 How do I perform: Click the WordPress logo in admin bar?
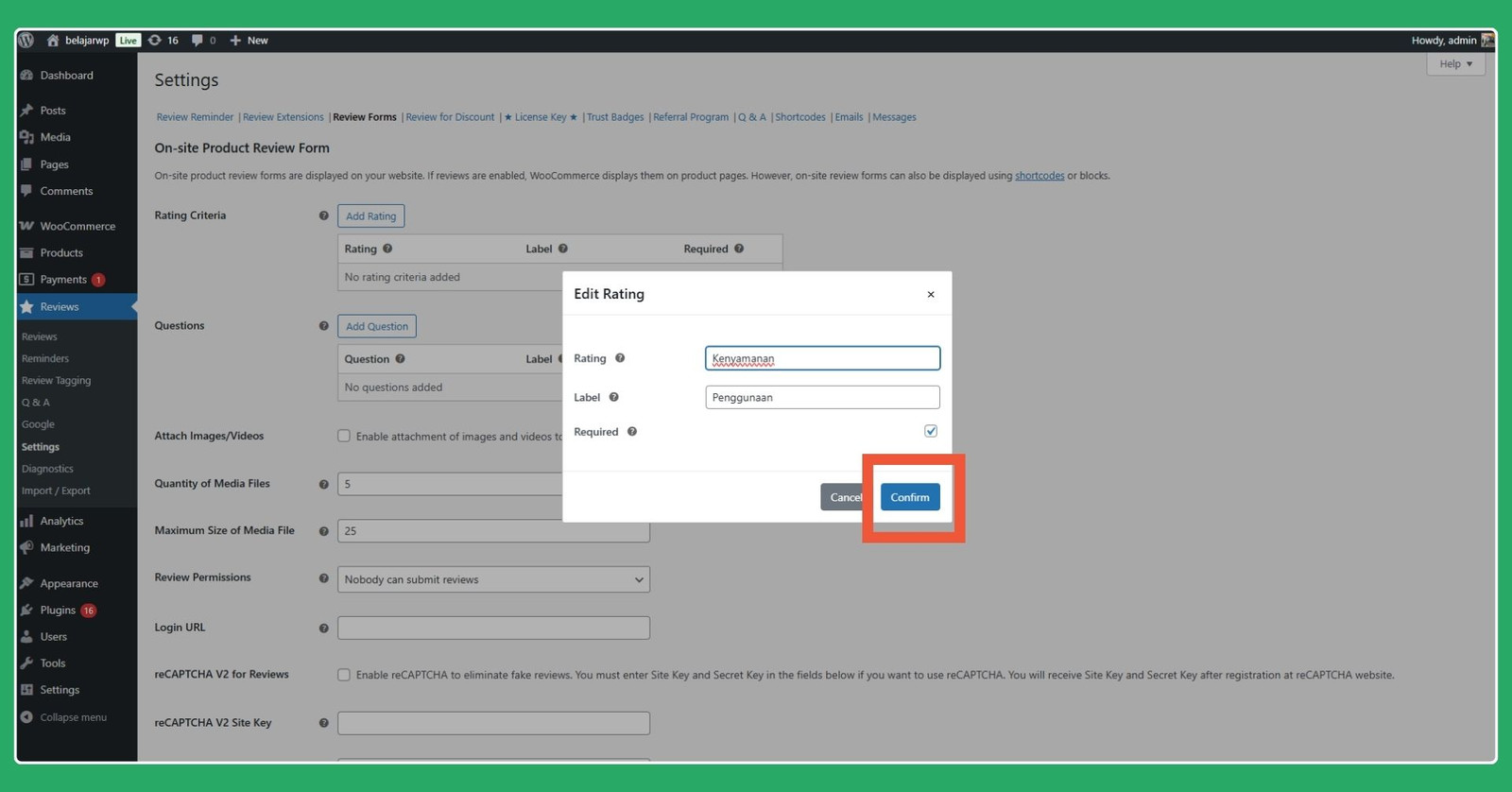point(26,41)
